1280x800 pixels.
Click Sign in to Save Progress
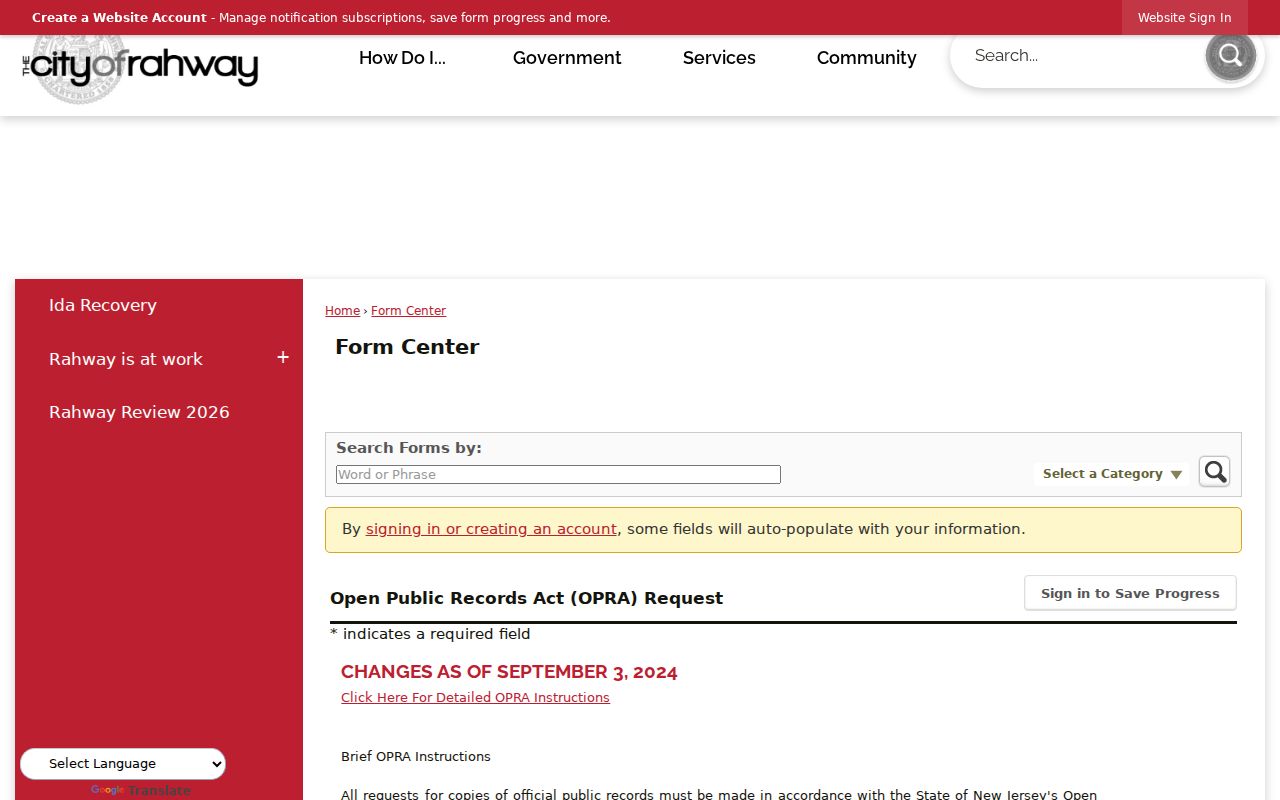pos(1130,593)
